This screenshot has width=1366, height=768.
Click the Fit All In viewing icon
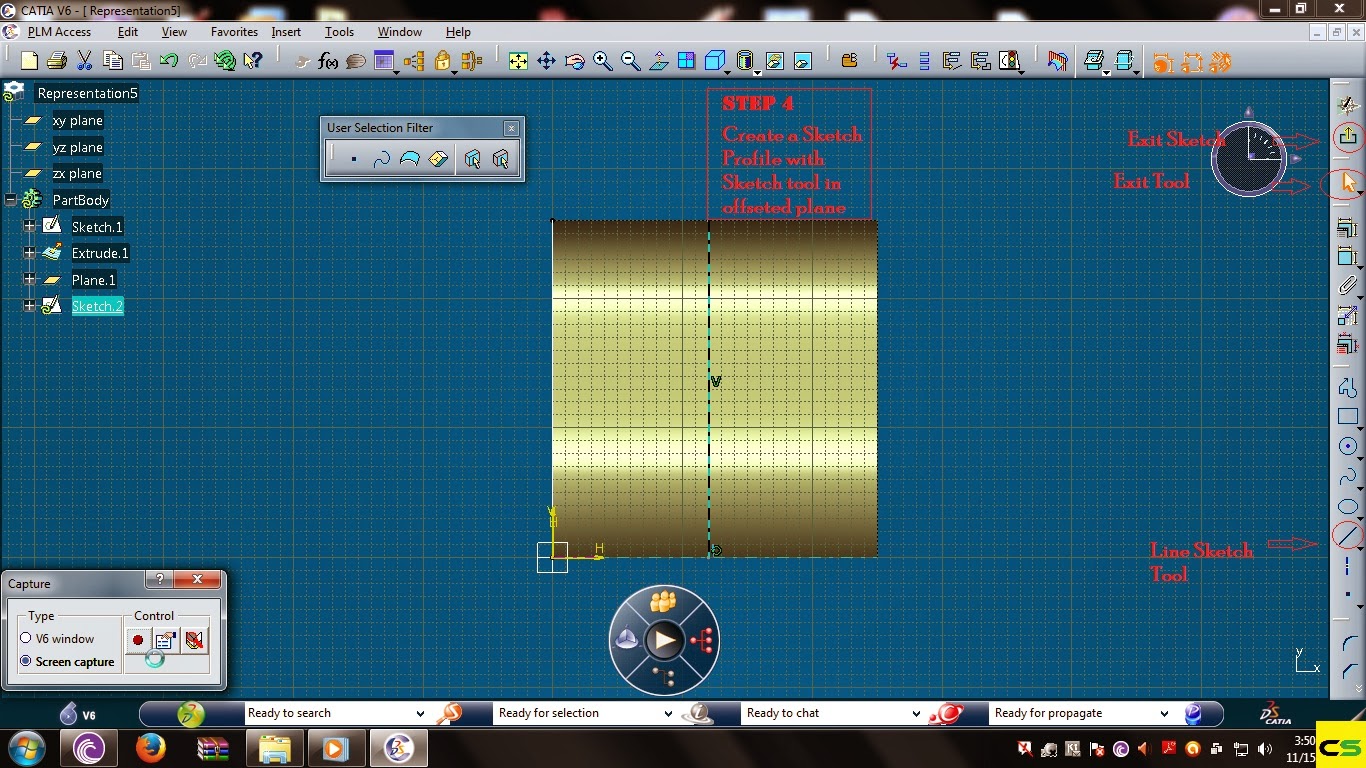pyautogui.click(x=518, y=60)
